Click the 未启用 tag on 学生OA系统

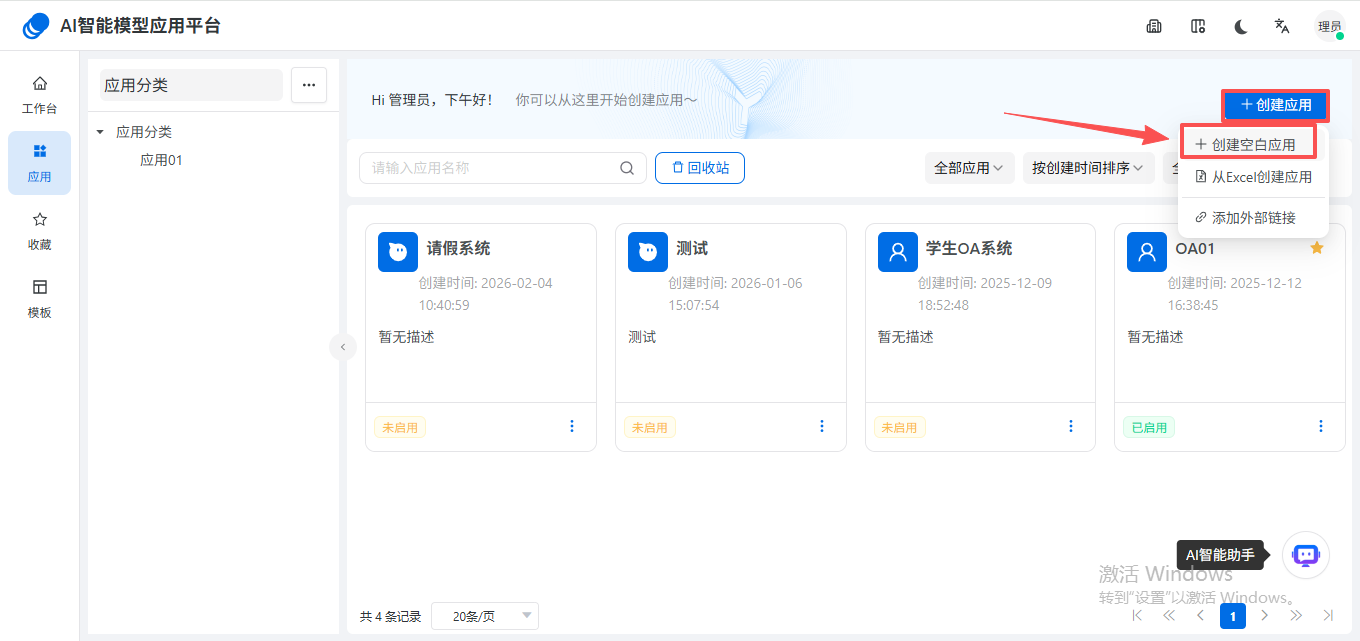[x=900, y=427]
